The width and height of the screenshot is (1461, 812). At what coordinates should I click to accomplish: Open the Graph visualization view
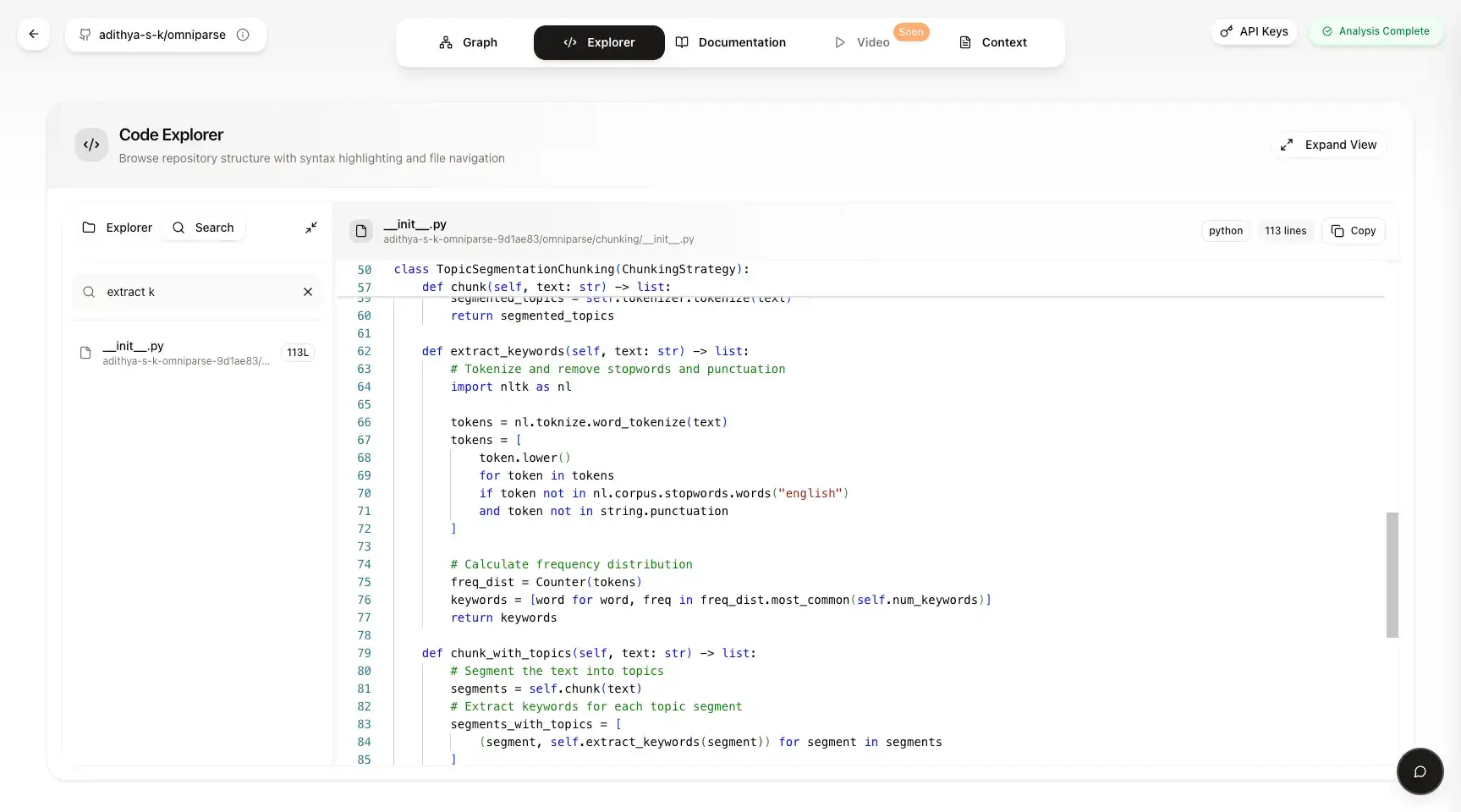point(467,42)
